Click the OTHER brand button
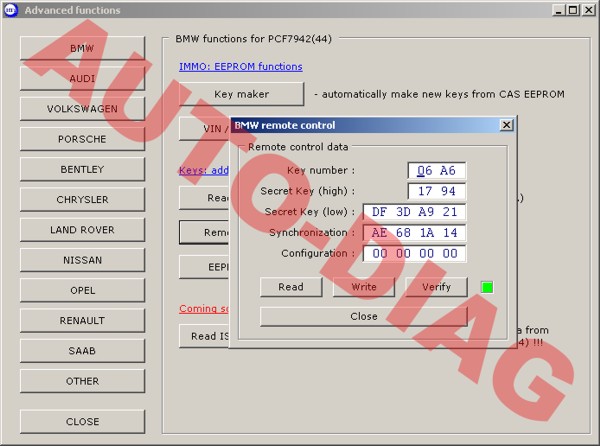The height and width of the screenshot is (446, 600). (x=82, y=381)
